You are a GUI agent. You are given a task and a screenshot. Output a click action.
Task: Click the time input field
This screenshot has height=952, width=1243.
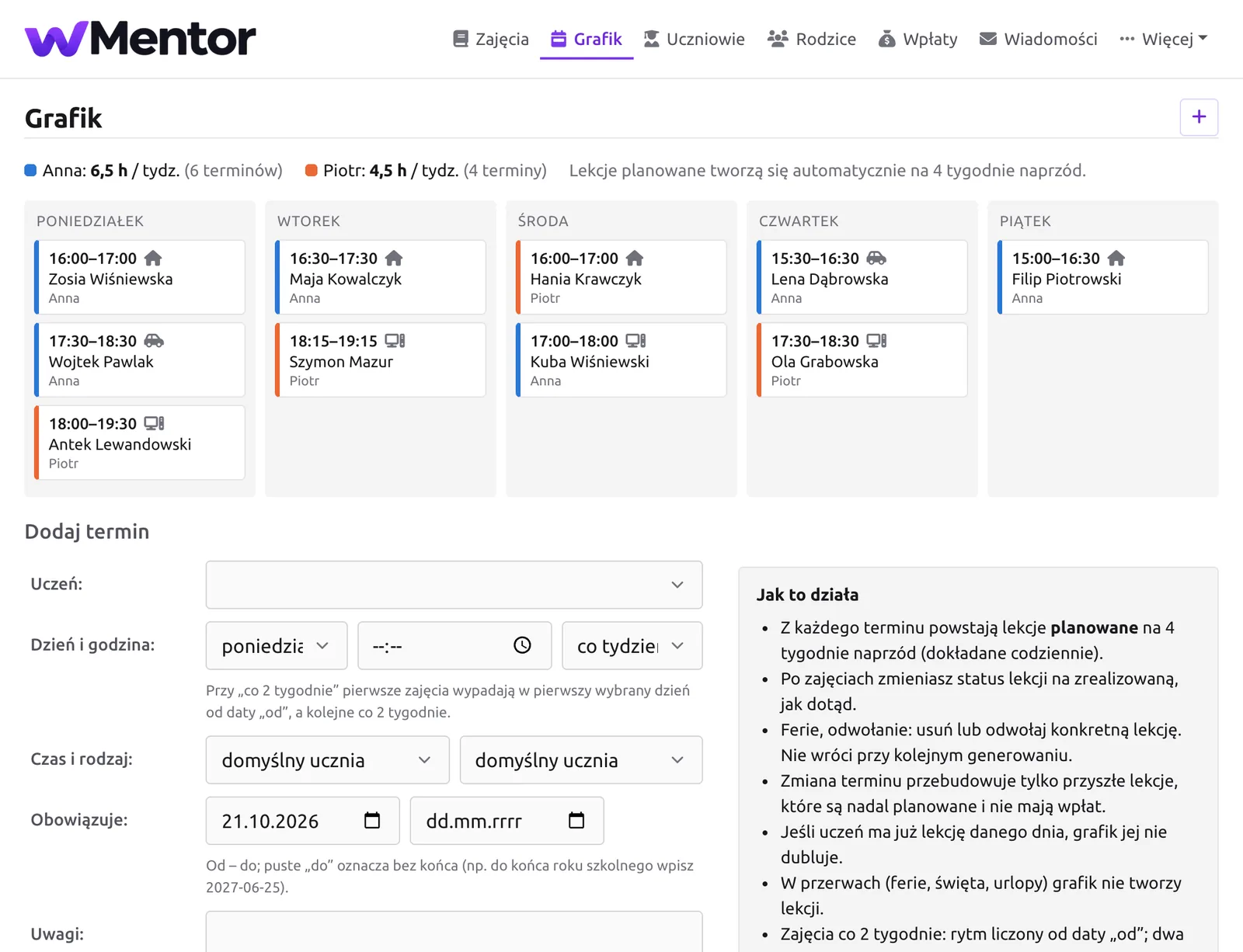point(454,646)
